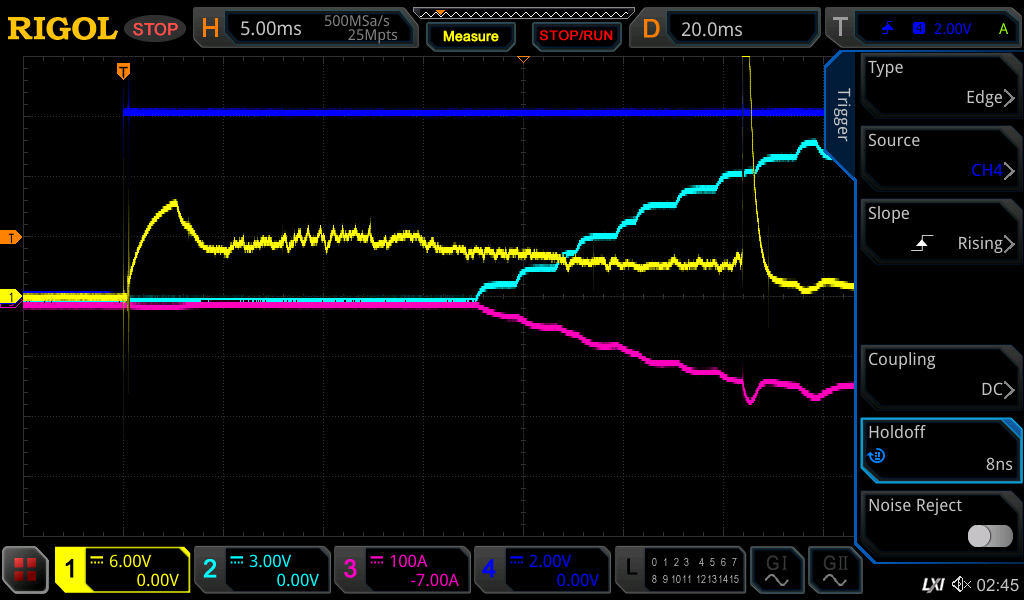The image size is (1024, 600).
Task: Open the horizontal timebase 5.00ms menu
Action: coord(305,29)
